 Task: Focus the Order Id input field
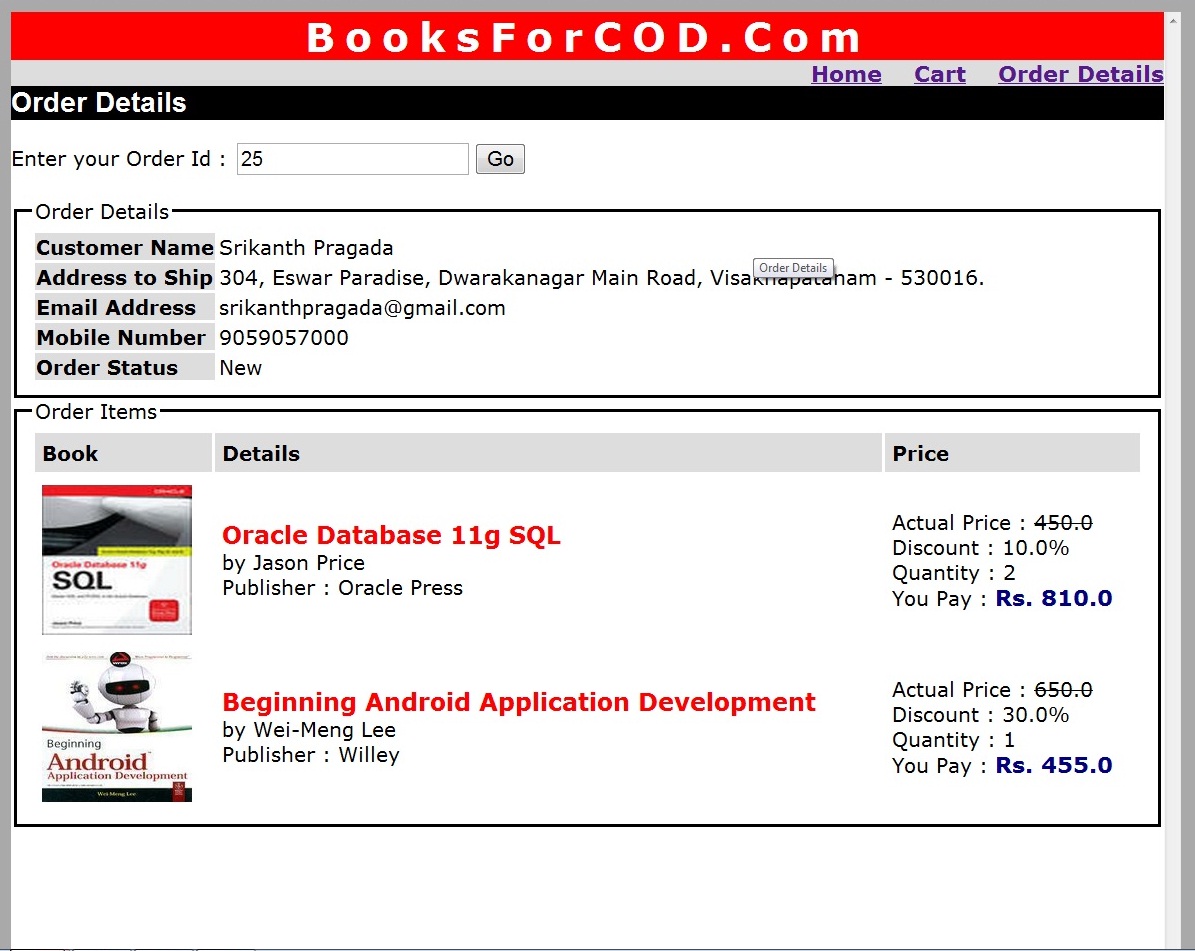(352, 158)
